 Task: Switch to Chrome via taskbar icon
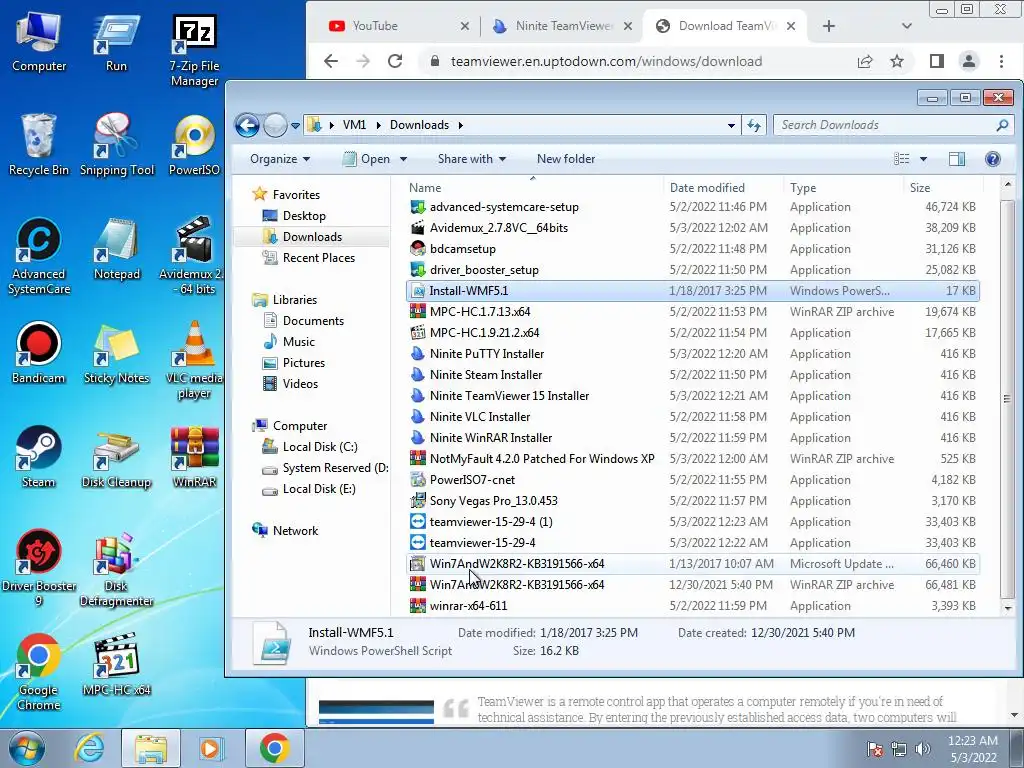click(x=274, y=748)
